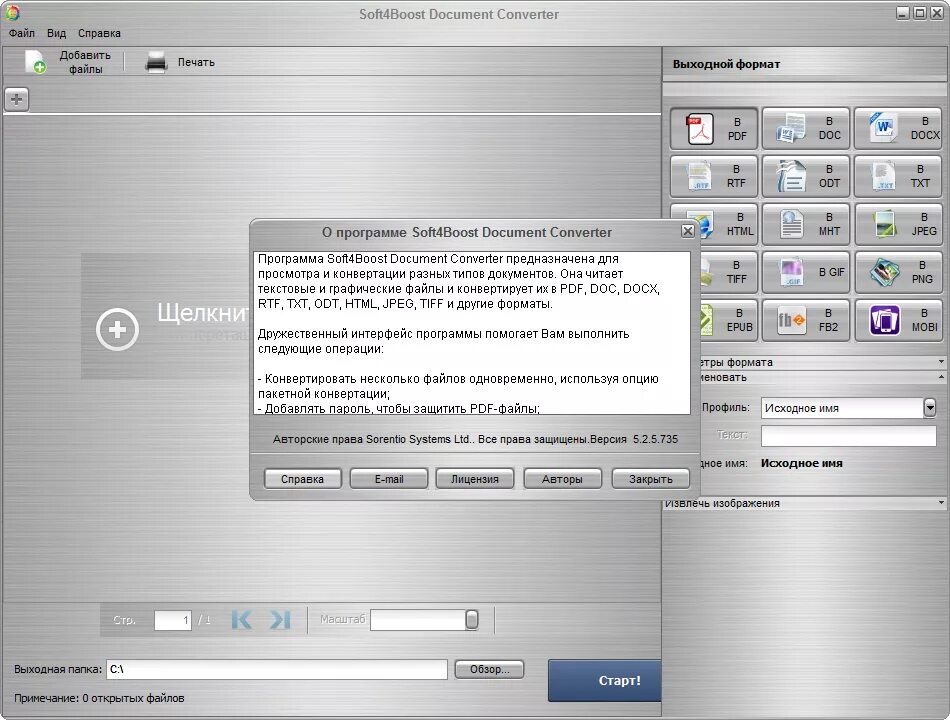This screenshot has width=950, height=720.
Task: Adjust the Масштаб zoom slider handle
Action: coord(471,619)
